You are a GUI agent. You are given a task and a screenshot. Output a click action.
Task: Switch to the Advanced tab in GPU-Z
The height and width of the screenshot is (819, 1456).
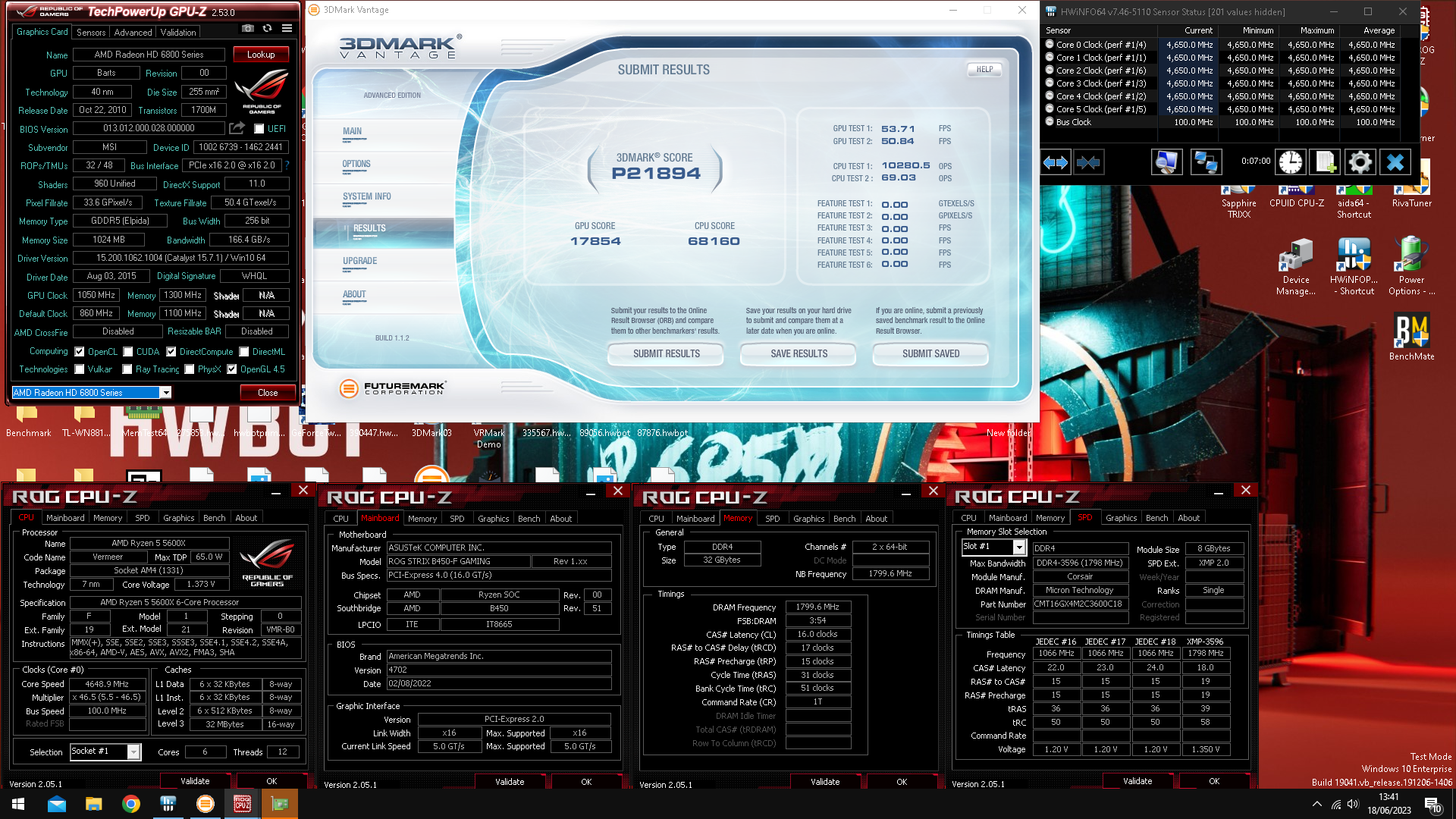click(x=133, y=33)
